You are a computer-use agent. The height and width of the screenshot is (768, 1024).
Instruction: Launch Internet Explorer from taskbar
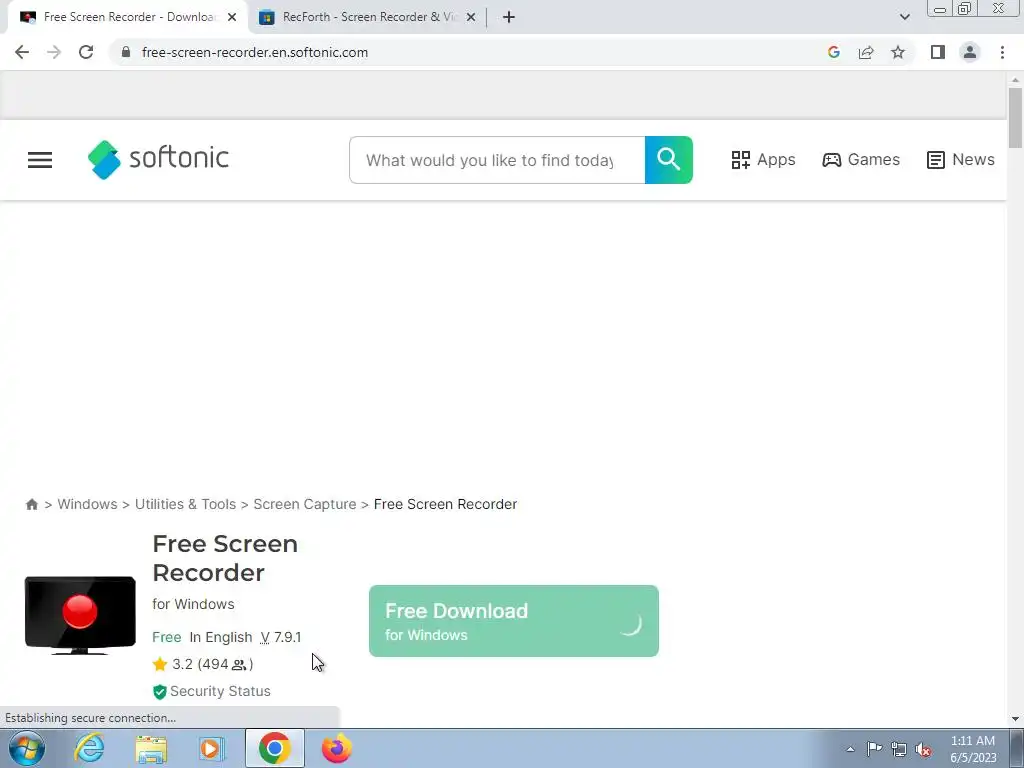click(89, 748)
